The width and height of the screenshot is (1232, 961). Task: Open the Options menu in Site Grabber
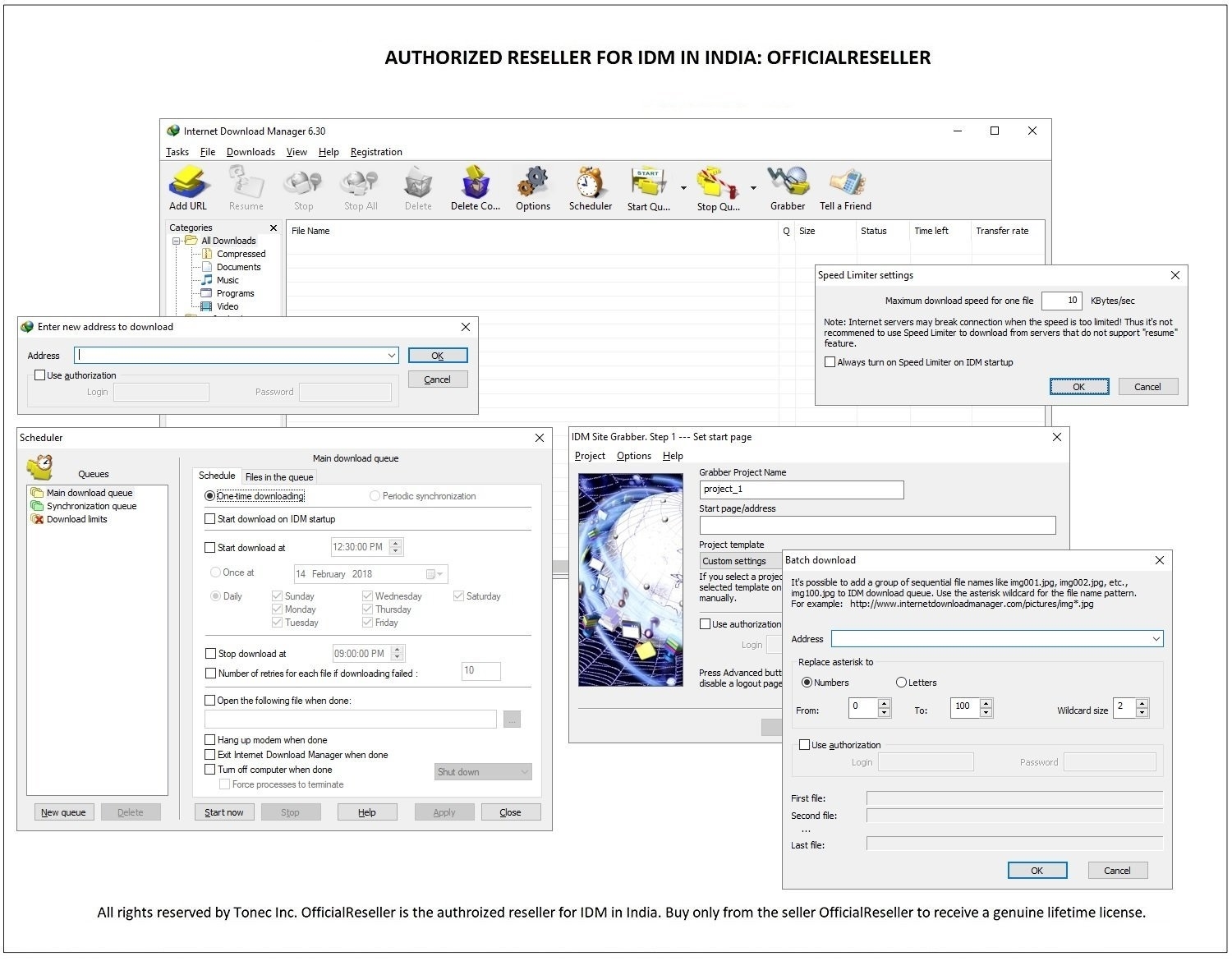[633, 456]
